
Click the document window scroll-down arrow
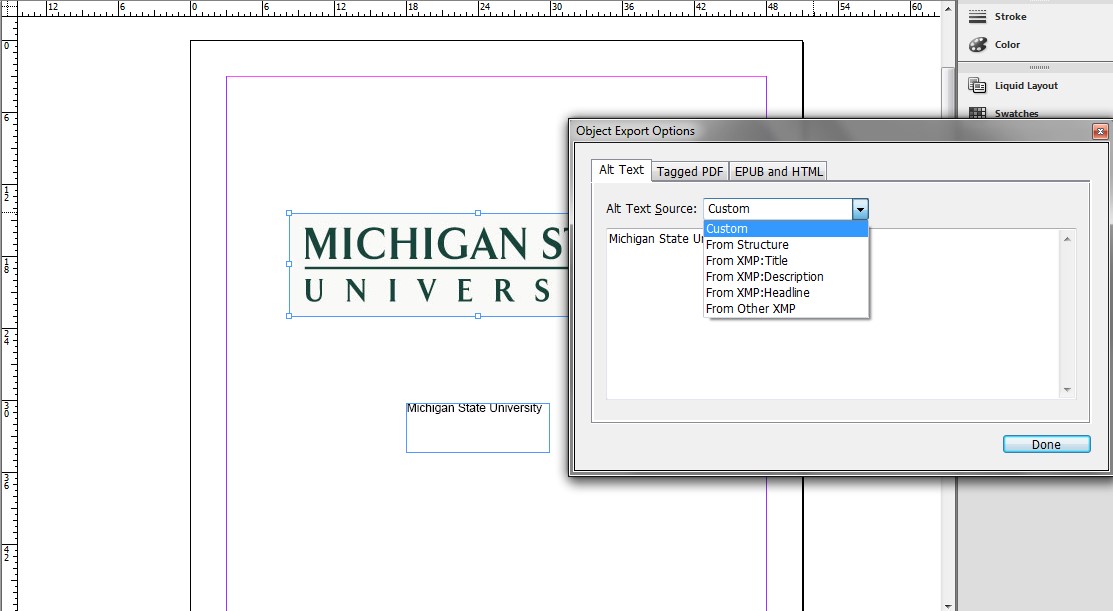pos(948,605)
